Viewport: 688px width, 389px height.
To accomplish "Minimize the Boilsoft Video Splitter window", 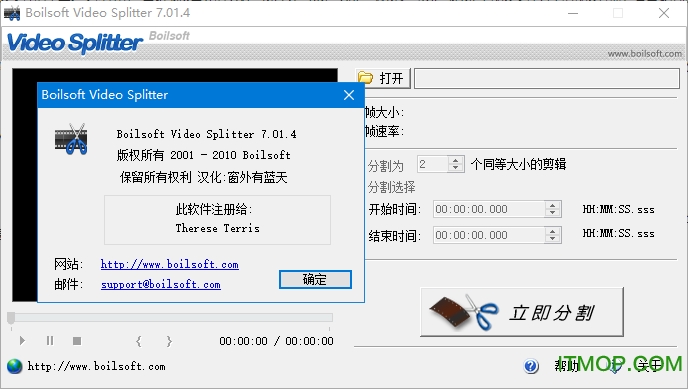I will point(573,13).
